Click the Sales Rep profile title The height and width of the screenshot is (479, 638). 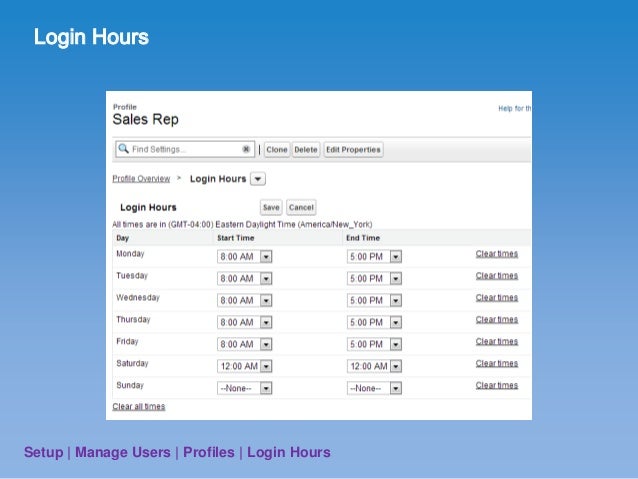pos(146,120)
